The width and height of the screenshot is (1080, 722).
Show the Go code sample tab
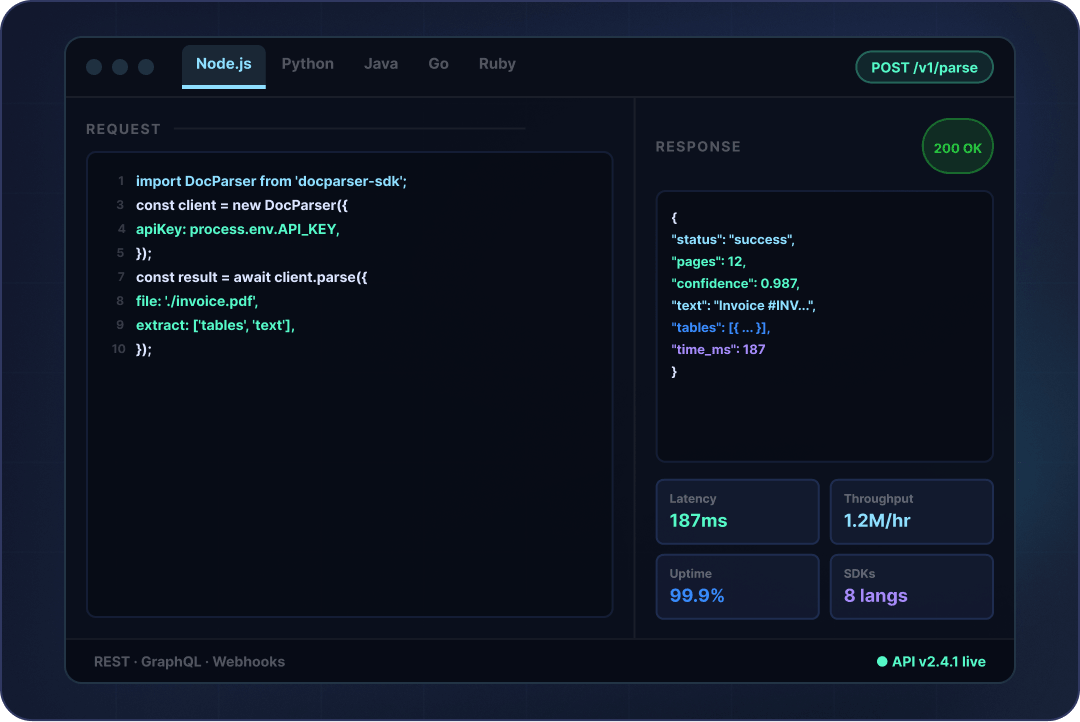(438, 64)
